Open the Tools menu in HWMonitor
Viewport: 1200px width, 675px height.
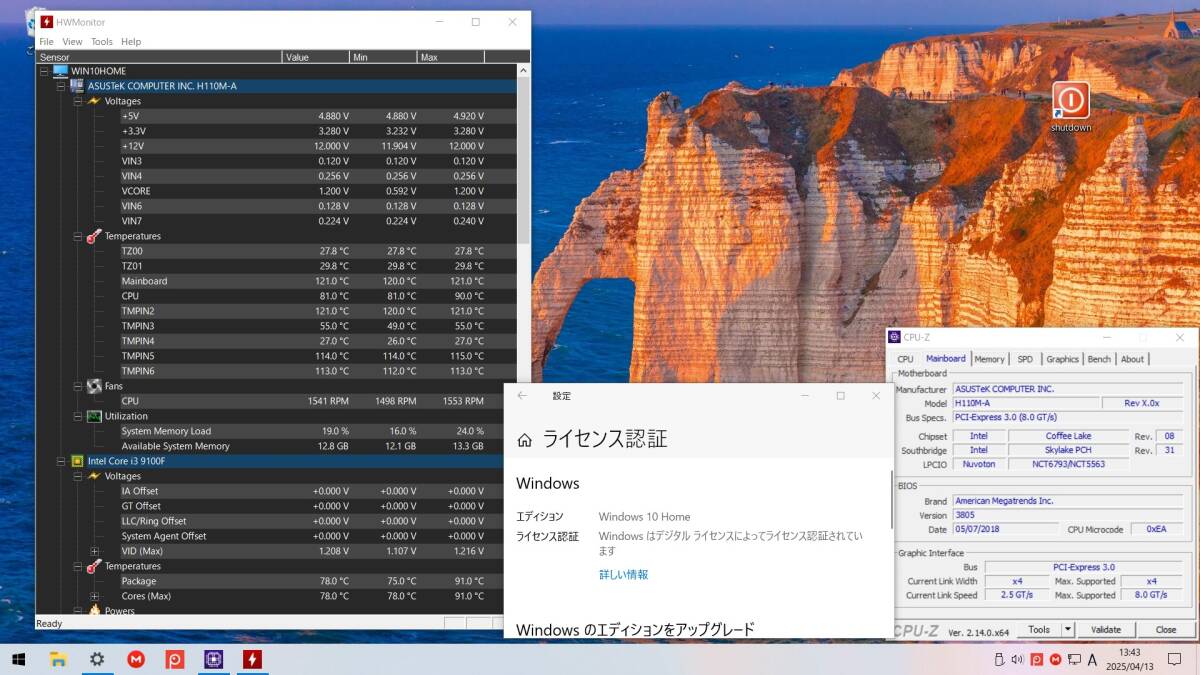102,42
